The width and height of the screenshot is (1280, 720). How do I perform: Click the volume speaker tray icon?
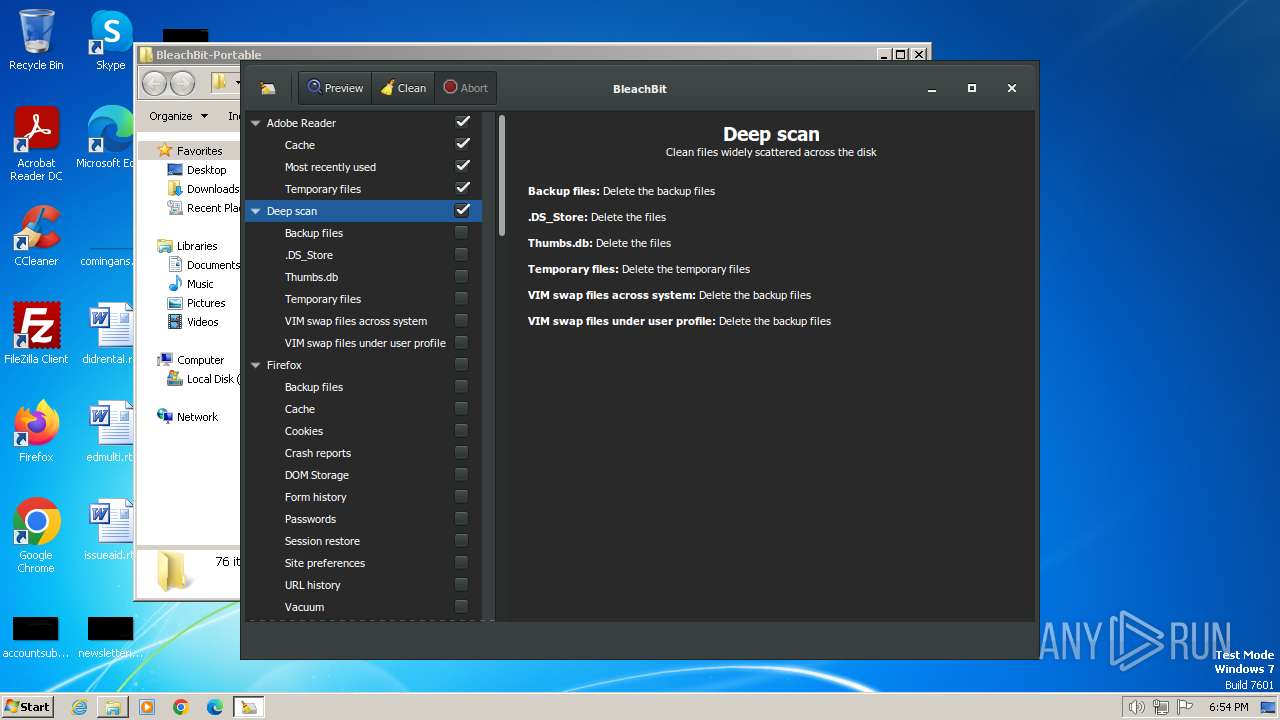pyautogui.click(x=1136, y=707)
